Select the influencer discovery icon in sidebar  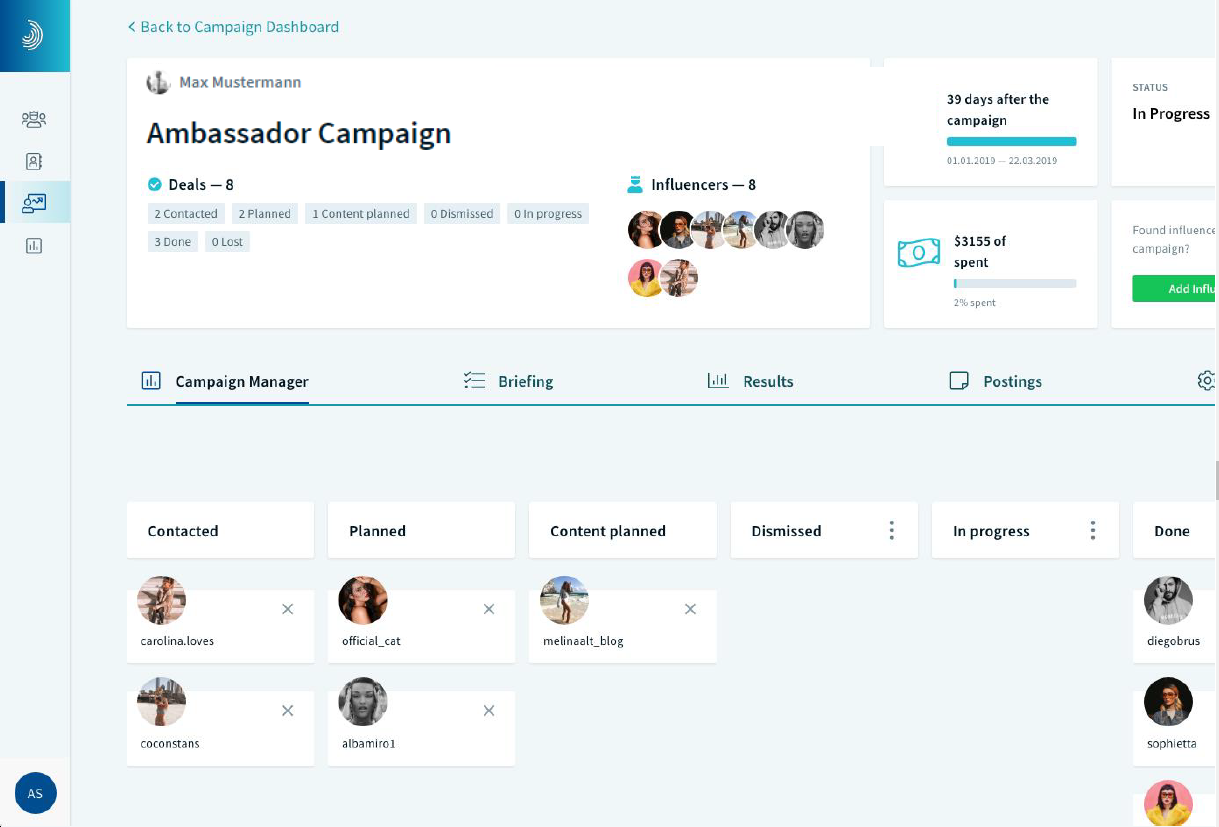(34, 119)
